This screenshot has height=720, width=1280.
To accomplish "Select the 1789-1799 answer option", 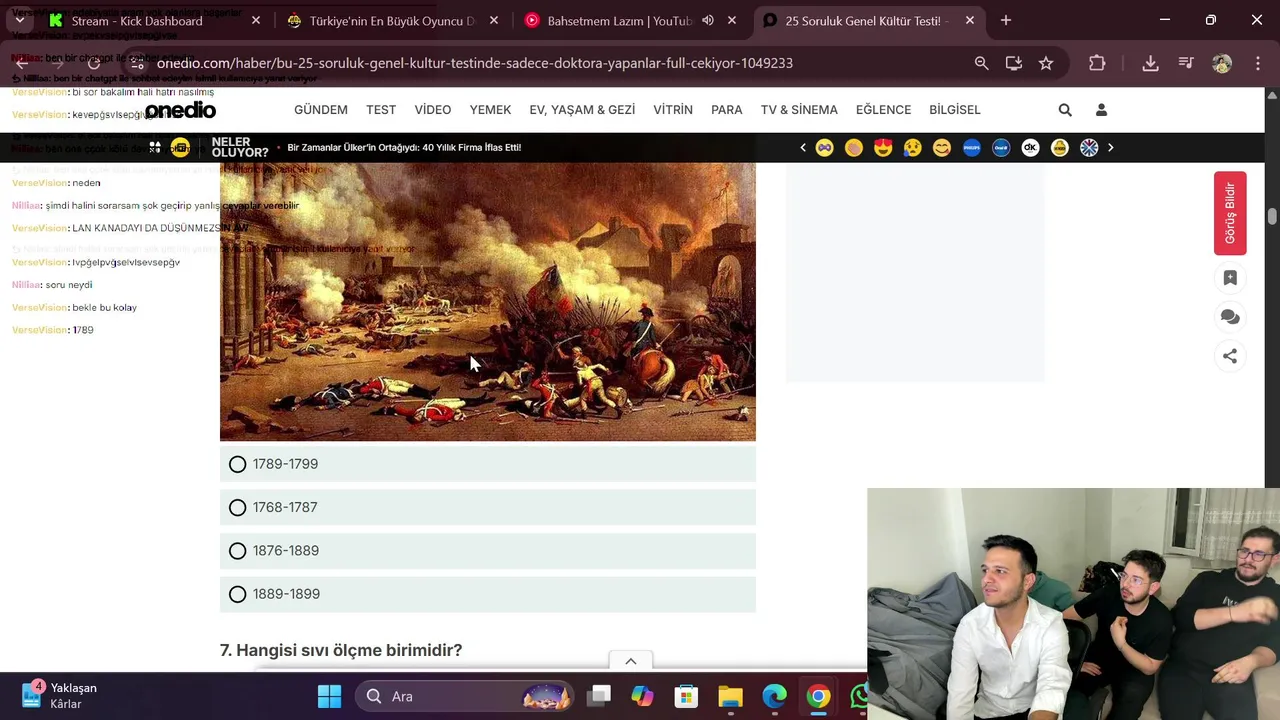I will point(487,464).
